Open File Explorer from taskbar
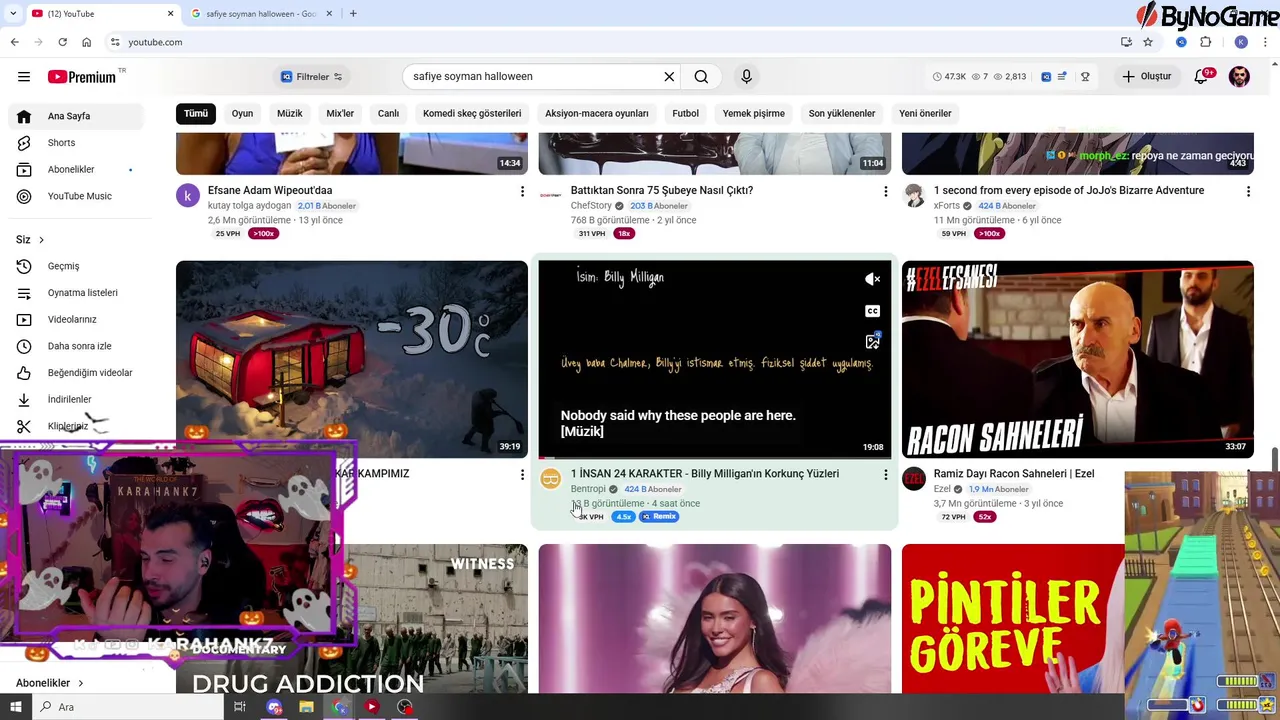Image resolution: width=1280 pixels, height=720 pixels. pos(306,707)
